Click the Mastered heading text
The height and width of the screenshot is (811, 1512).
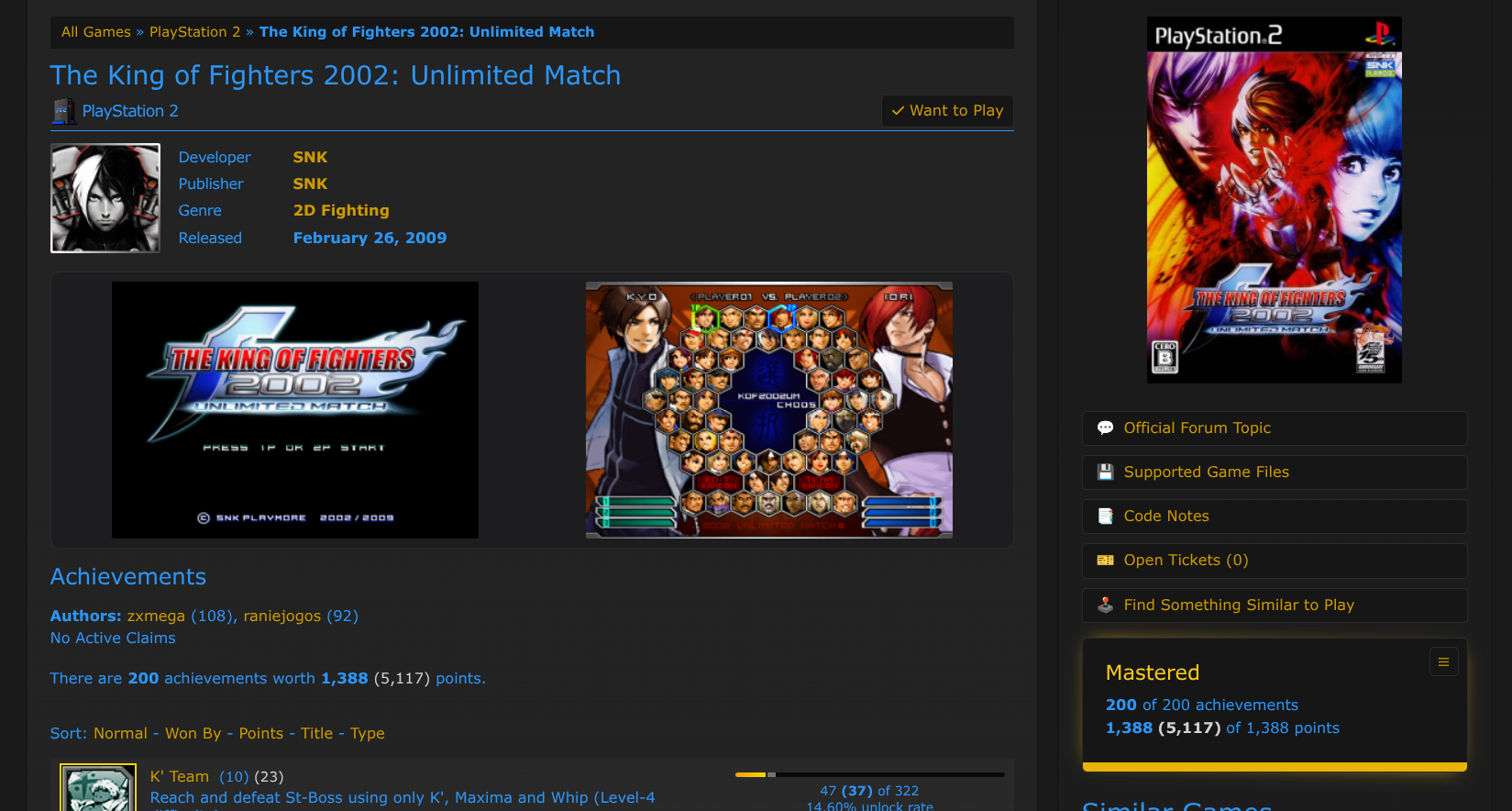click(1153, 672)
